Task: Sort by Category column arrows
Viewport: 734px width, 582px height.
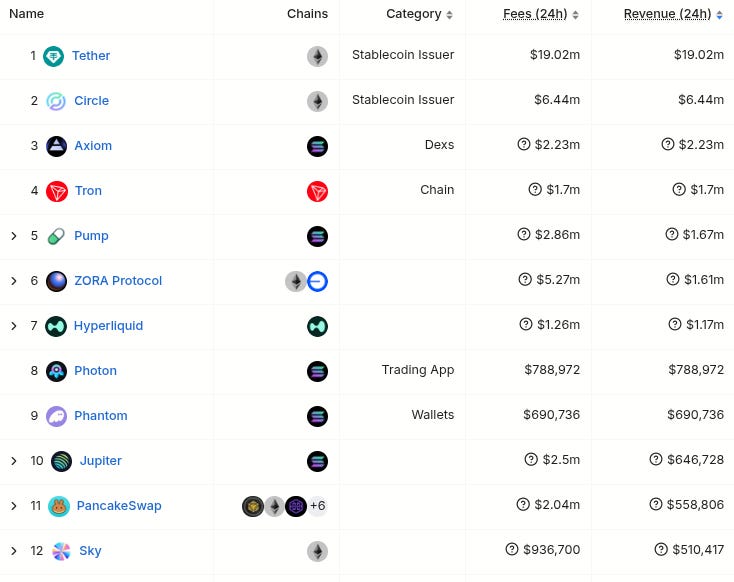Action: pyautogui.click(x=449, y=15)
